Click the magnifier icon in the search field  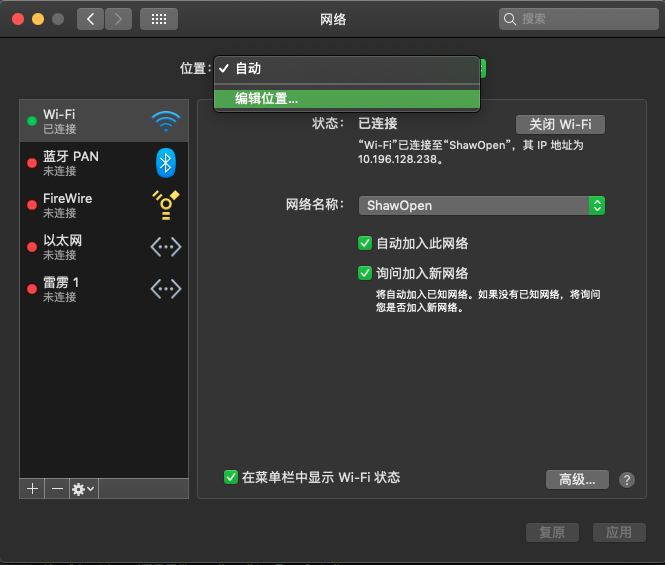(510, 19)
